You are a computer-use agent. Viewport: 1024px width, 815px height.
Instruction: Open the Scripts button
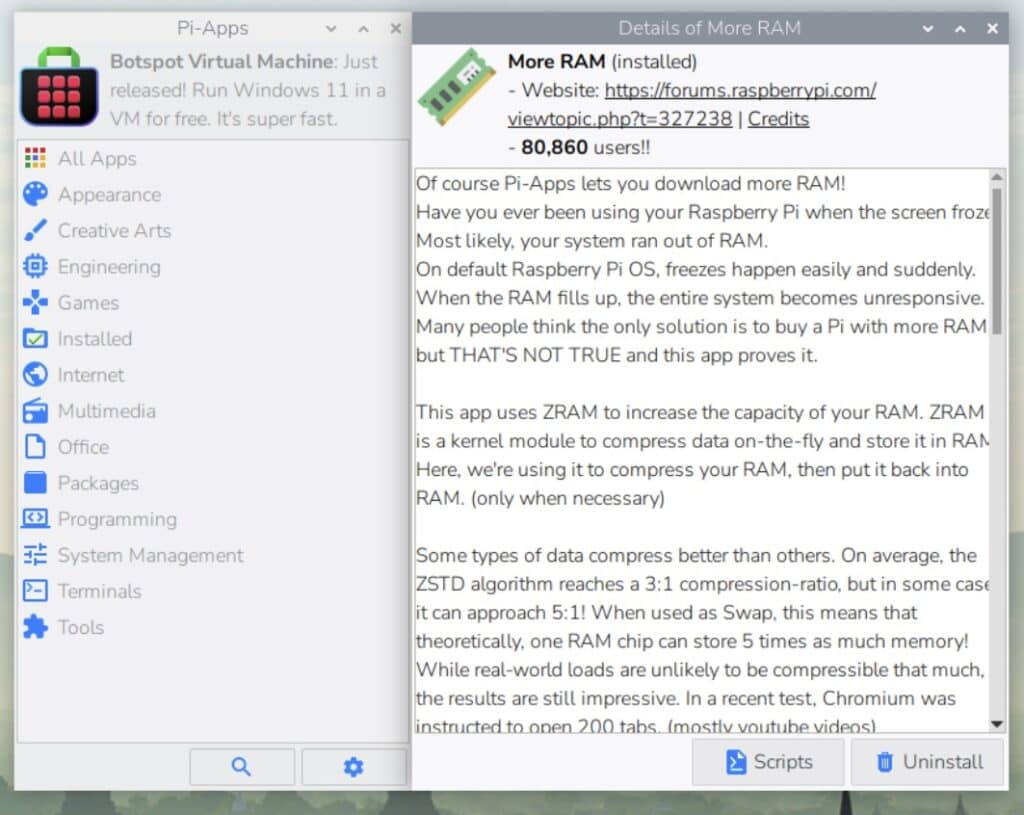pyautogui.click(x=768, y=762)
